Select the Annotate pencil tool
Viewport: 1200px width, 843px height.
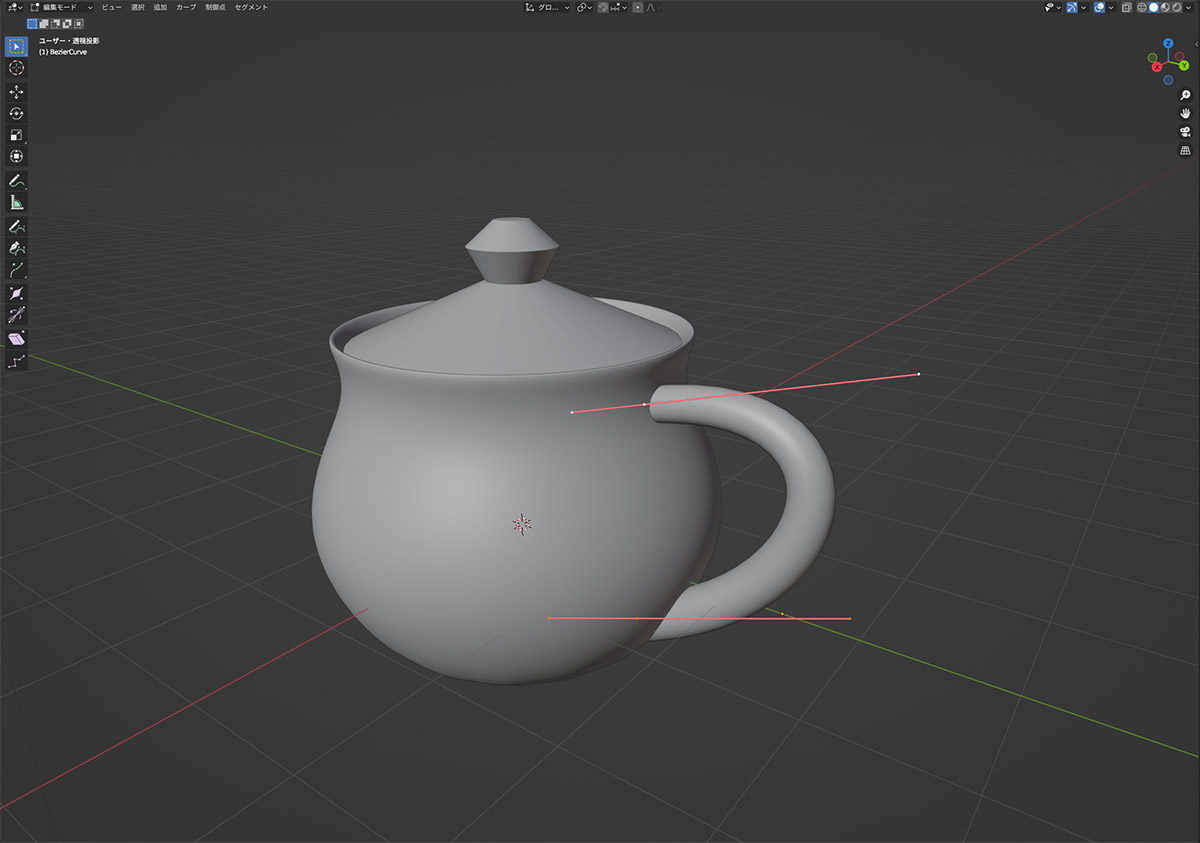(x=16, y=181)
